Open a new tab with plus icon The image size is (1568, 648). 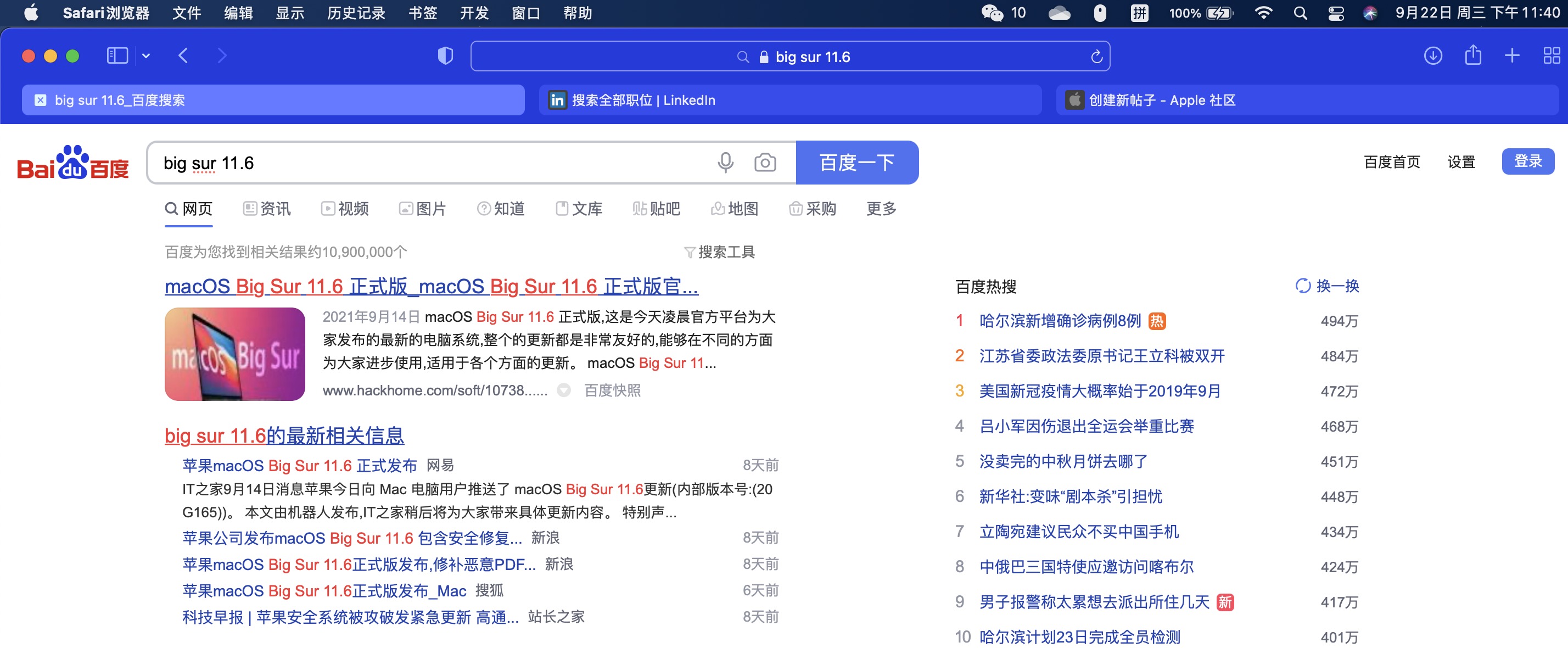tap(1512, 56)
